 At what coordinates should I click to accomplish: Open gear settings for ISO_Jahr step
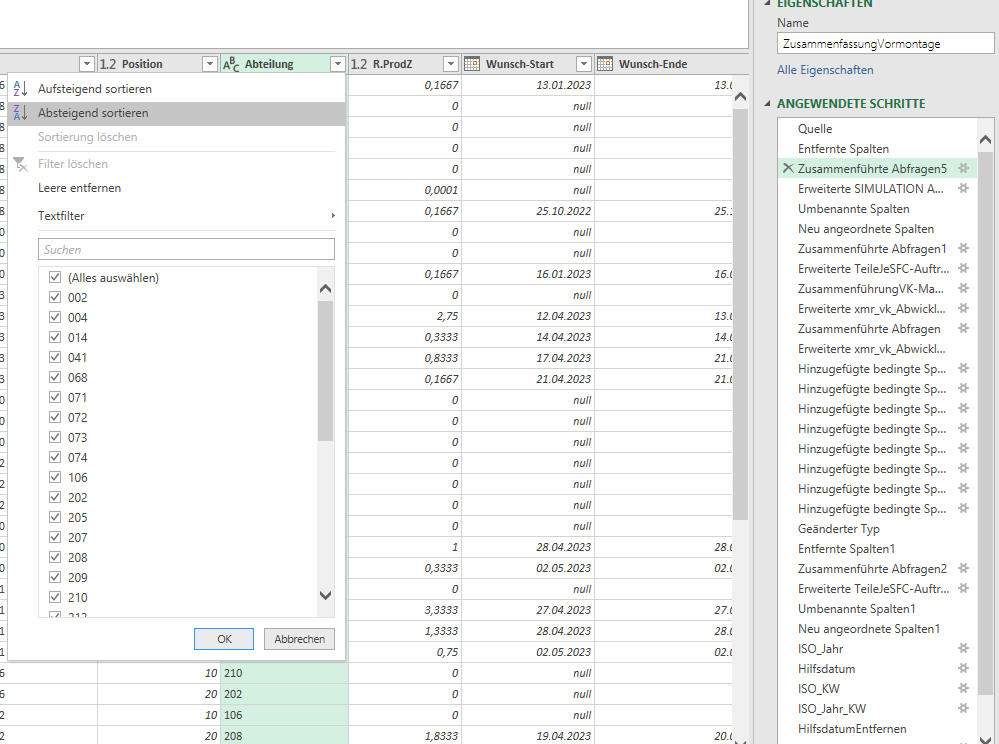pyautogui.click(x=963, y=648)
